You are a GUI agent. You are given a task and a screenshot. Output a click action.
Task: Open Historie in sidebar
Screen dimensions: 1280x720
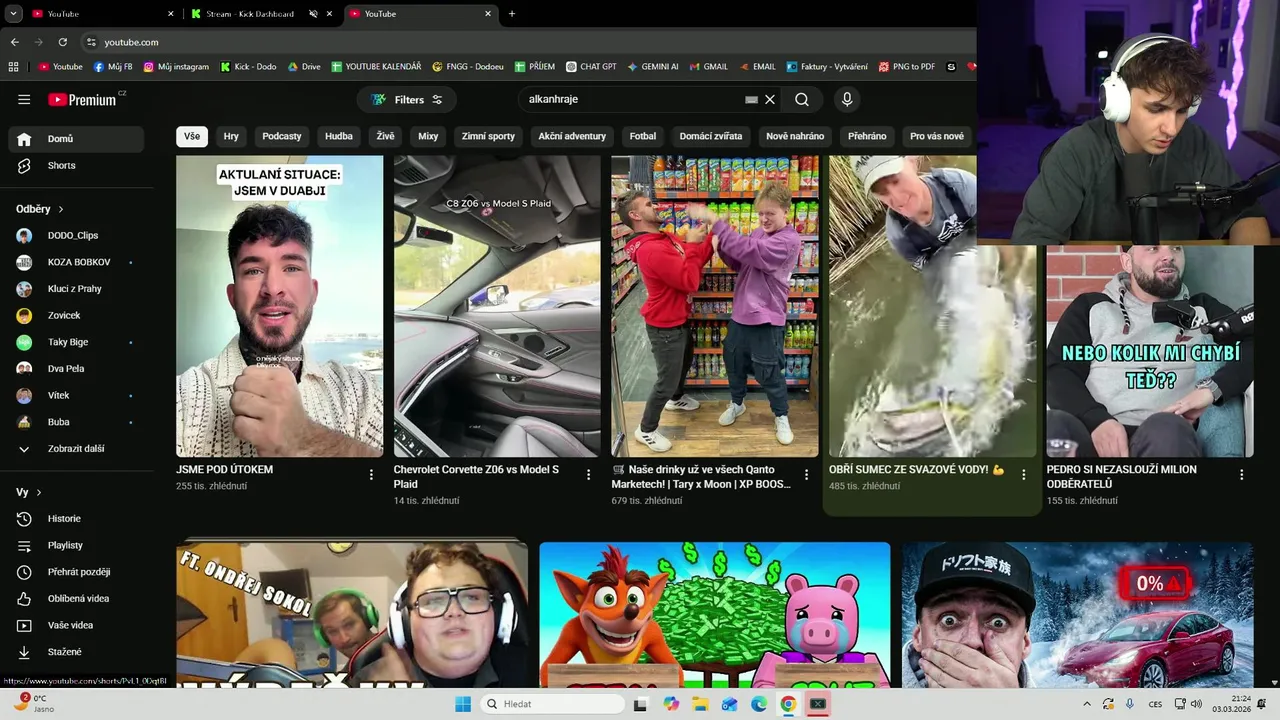pyautogui.click(x=76, y=518)
